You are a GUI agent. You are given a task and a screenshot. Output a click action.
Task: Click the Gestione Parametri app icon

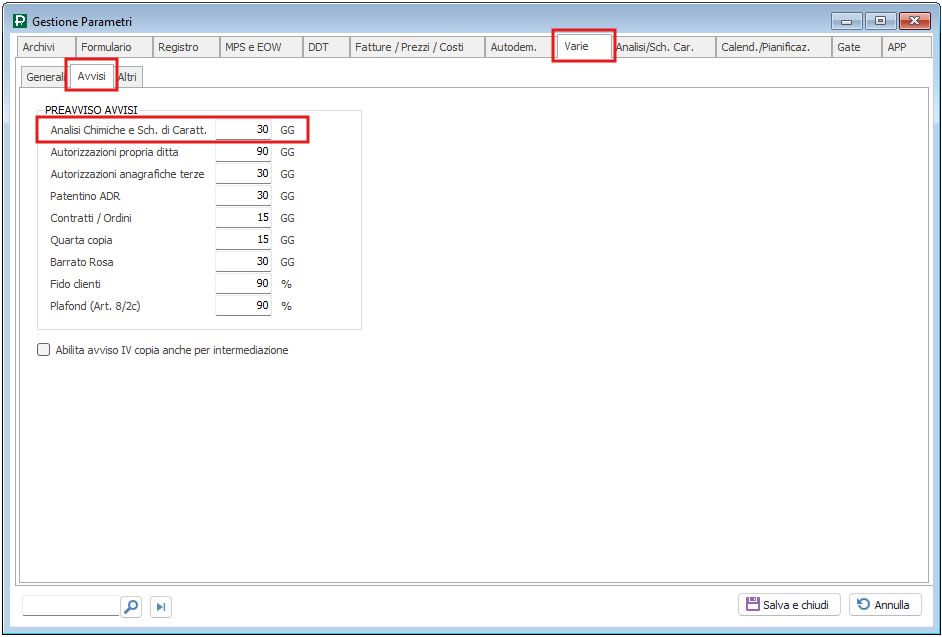click(x=20, y=21)
